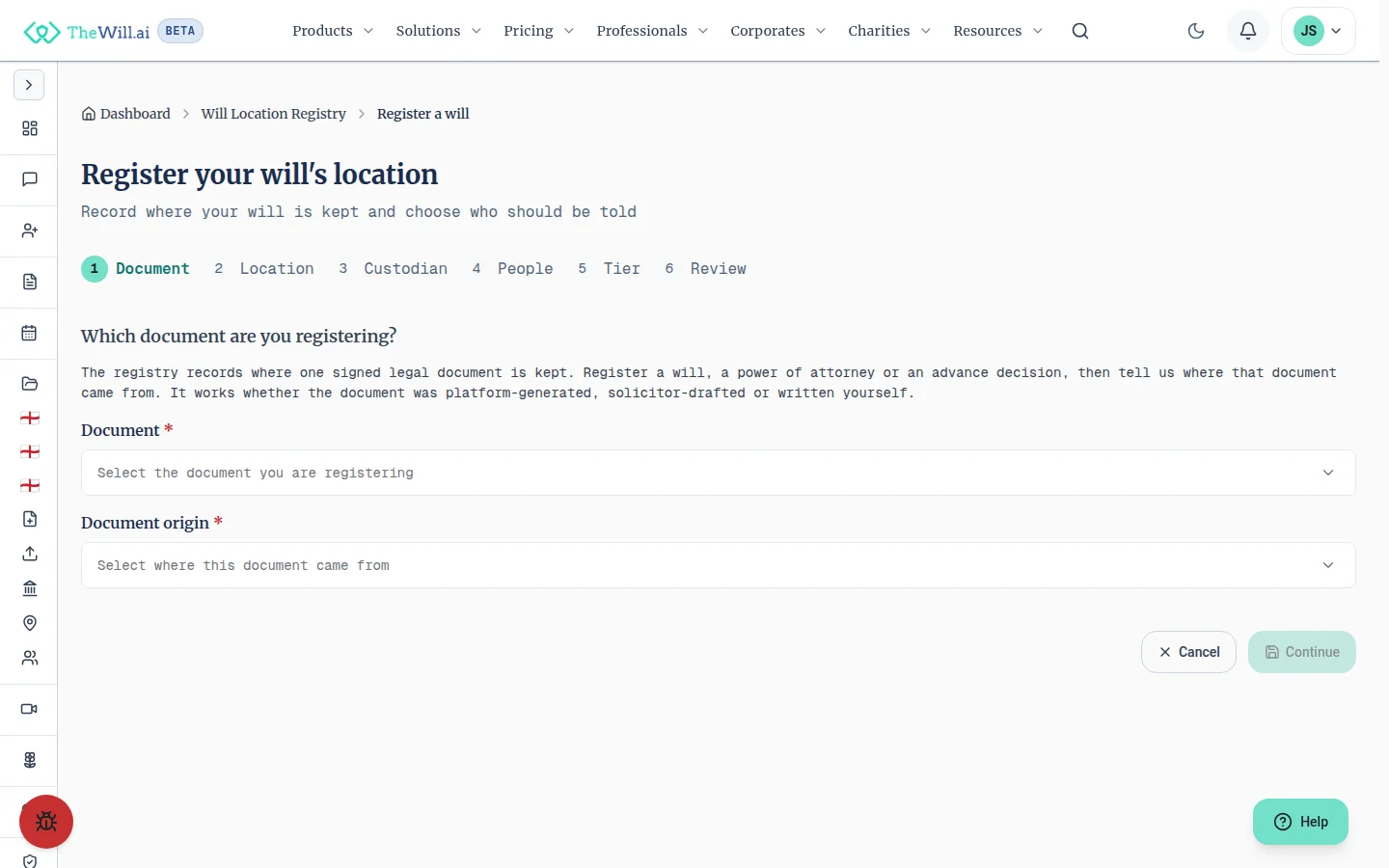Open the dashboard grid icon in sidebar
The width and height of the screenshot is (1389, 868).
[x=30, y=128]
